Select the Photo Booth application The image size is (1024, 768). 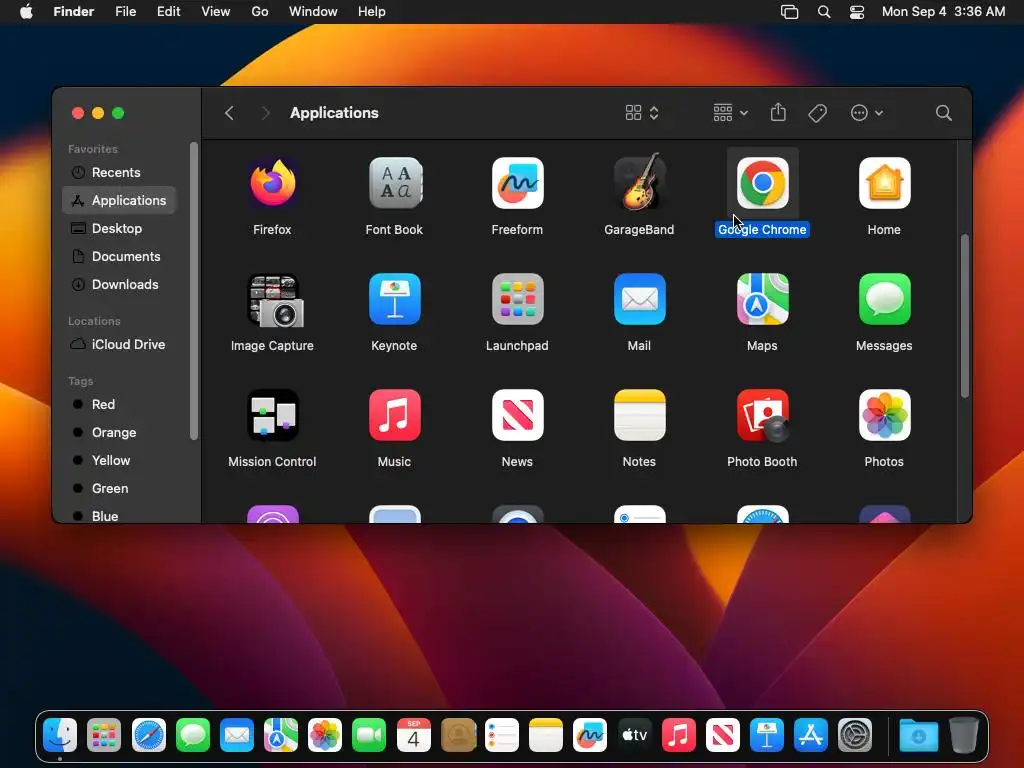(762, 417)
